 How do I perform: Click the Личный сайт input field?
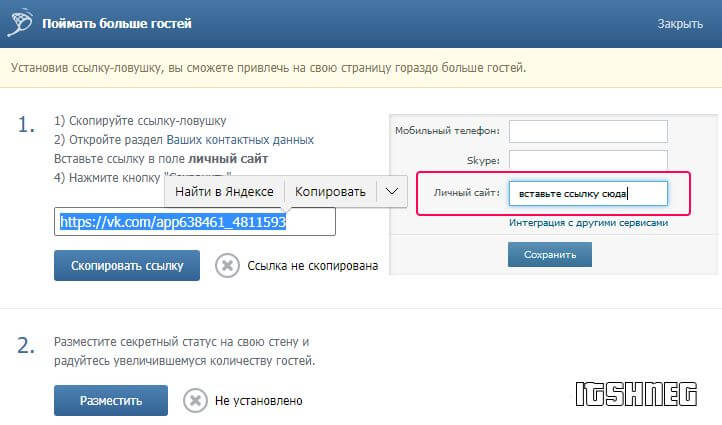click(588, 193)
